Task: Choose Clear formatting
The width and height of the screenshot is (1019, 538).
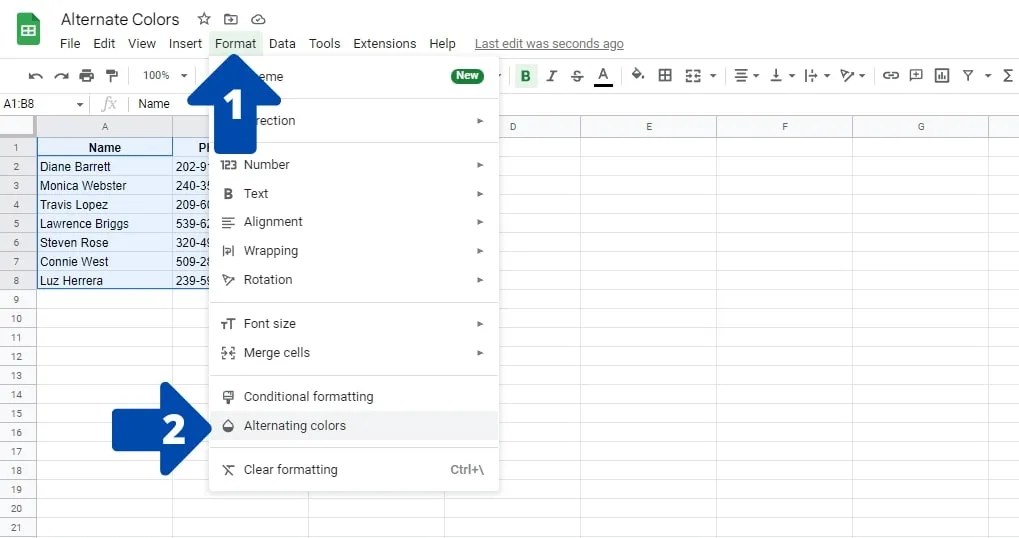Action: point(354,470)
